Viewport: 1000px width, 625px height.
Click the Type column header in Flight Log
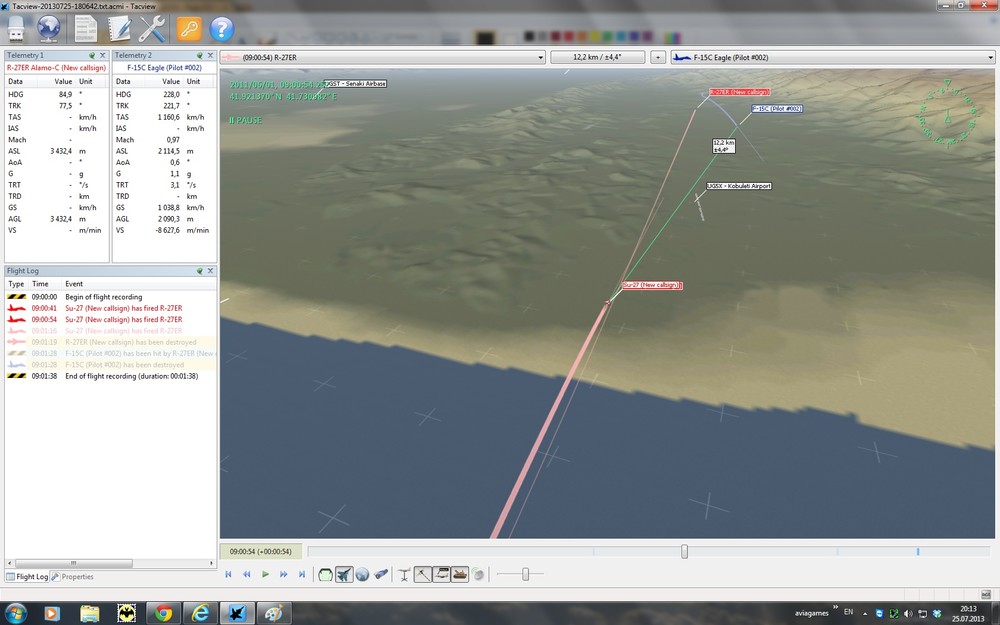[17, 284]
